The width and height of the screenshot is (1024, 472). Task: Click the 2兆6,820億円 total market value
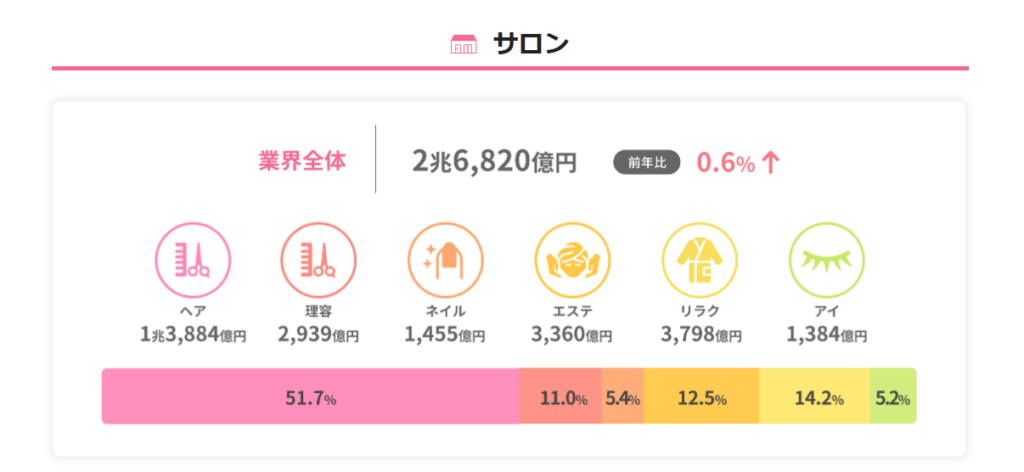click(494, 161)
